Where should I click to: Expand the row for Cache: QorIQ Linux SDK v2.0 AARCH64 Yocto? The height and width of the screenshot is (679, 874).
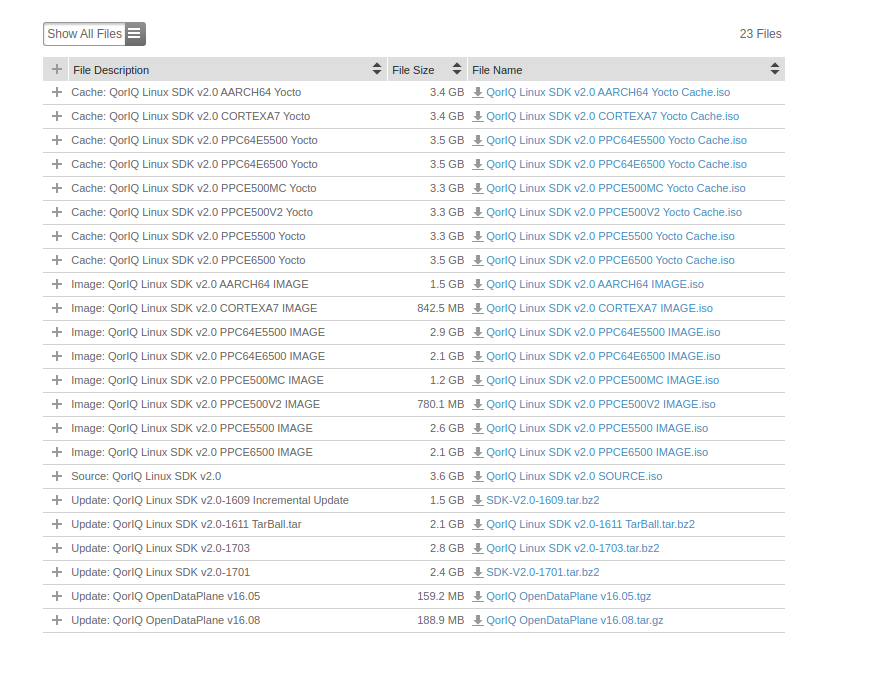tap(57, 92)
